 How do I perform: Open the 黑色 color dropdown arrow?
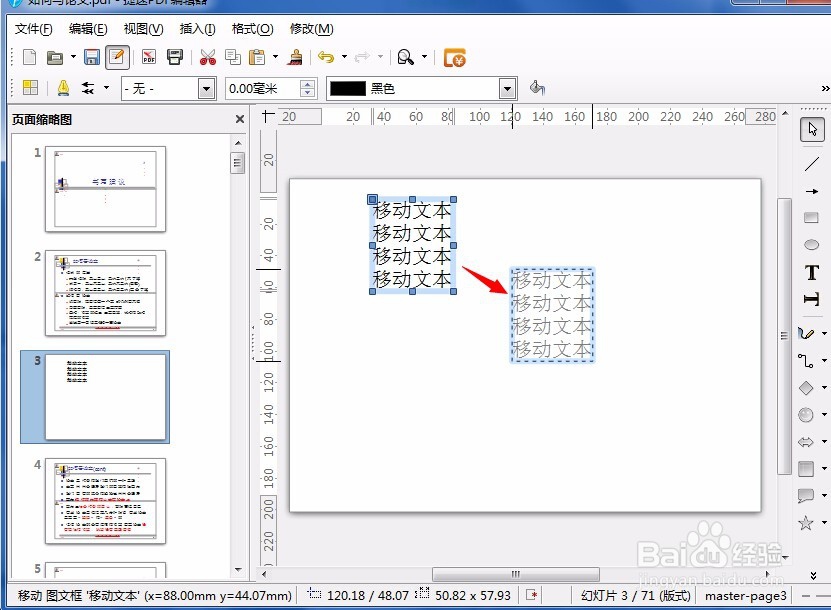(x=507, y=89)
